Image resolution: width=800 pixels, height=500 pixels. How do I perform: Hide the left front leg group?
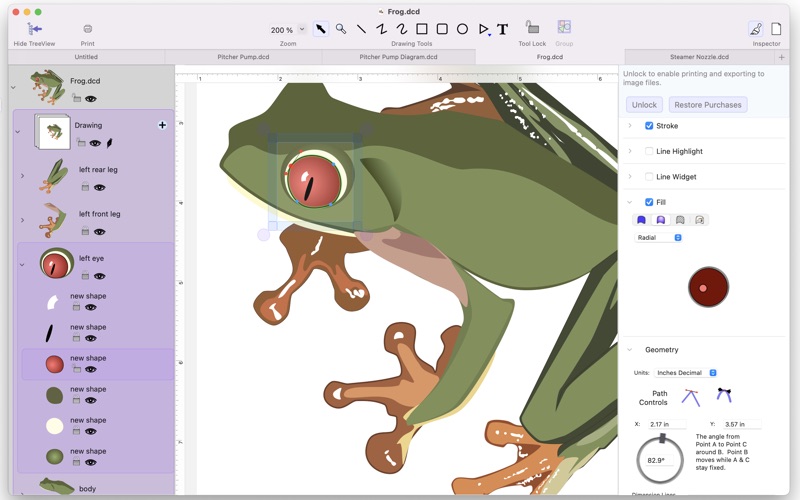click(x=99, y=232)
